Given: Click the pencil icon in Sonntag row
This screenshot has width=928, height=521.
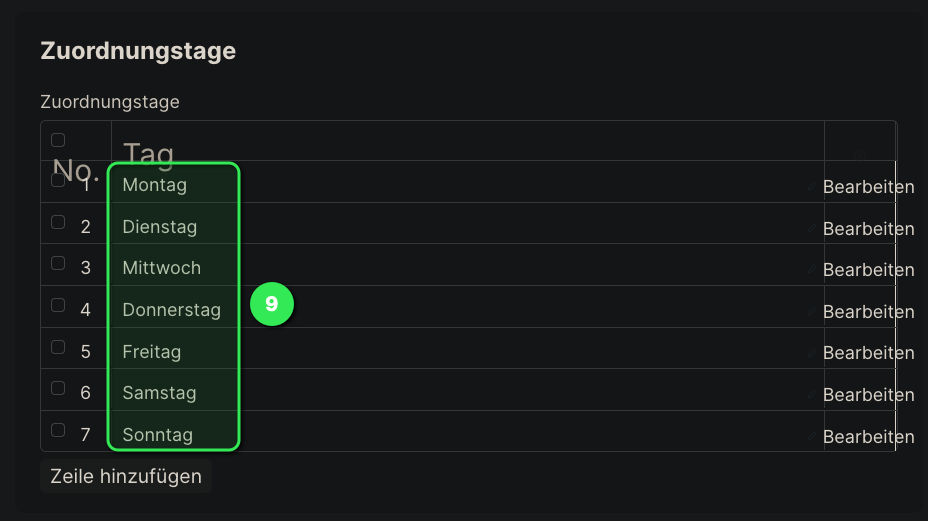Looking at the screenshot, I should [811, 437].
